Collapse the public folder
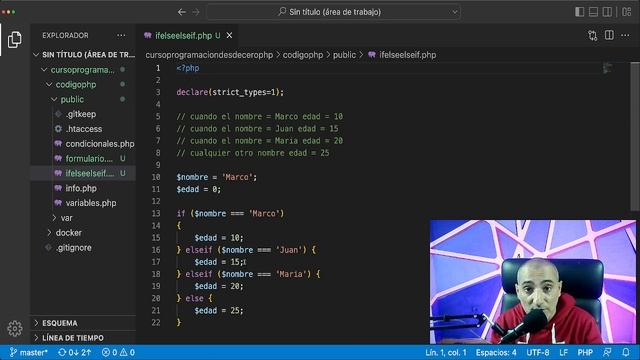Screen dimensions: 640x360 coord(84,99)
